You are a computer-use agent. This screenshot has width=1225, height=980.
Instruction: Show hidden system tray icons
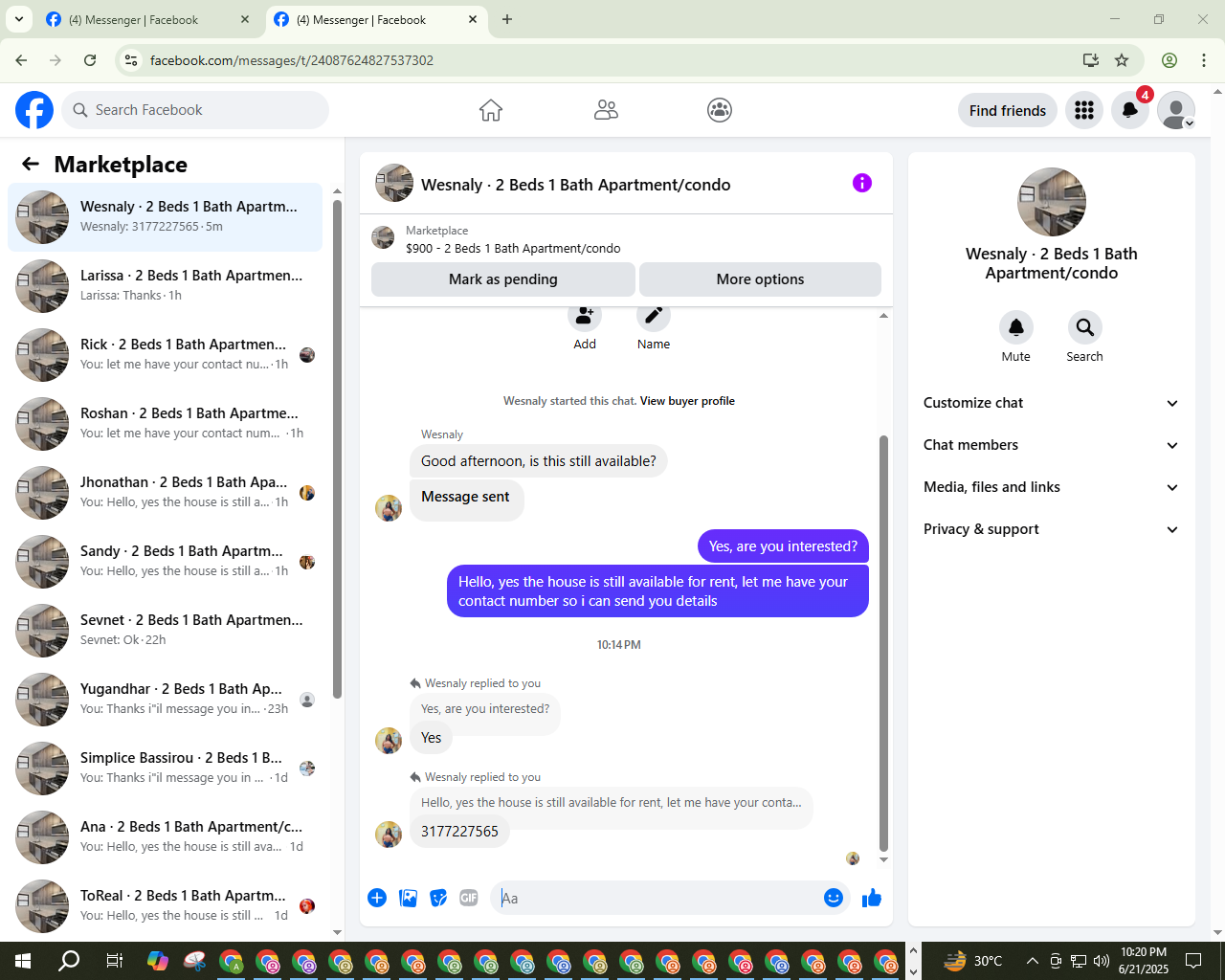point(1032,961)
